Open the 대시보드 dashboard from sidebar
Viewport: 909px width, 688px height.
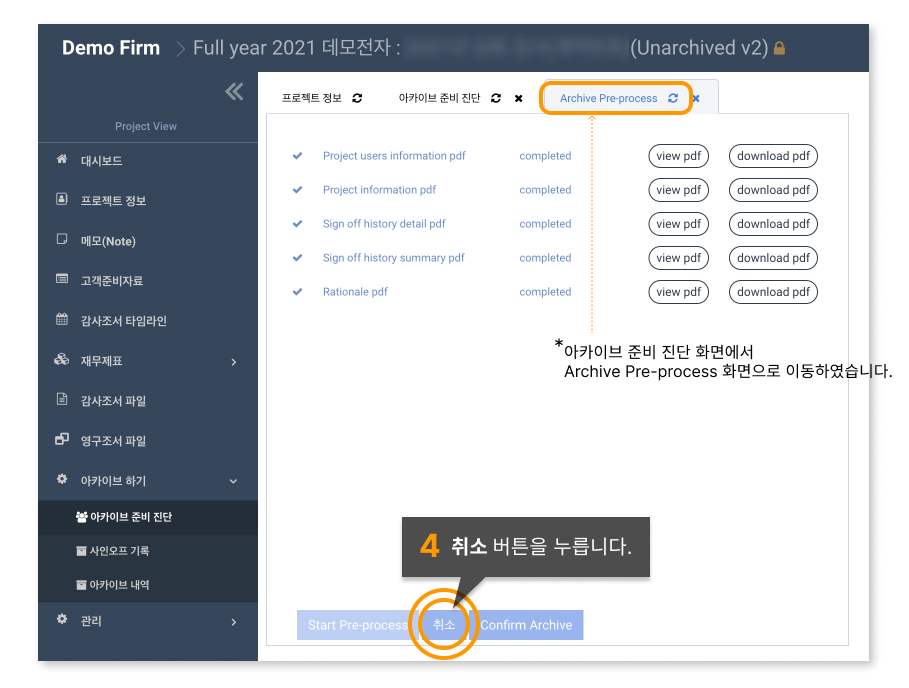point(90,160)
